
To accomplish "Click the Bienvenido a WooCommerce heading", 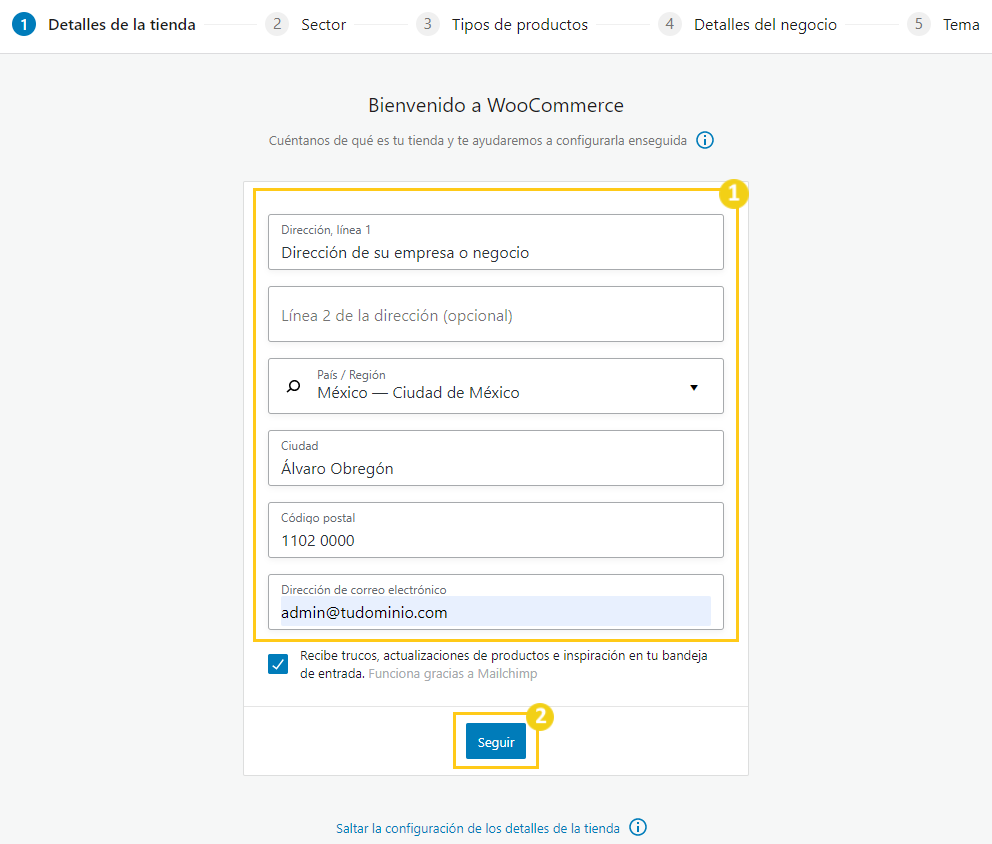I will click(x=496, y=105).
